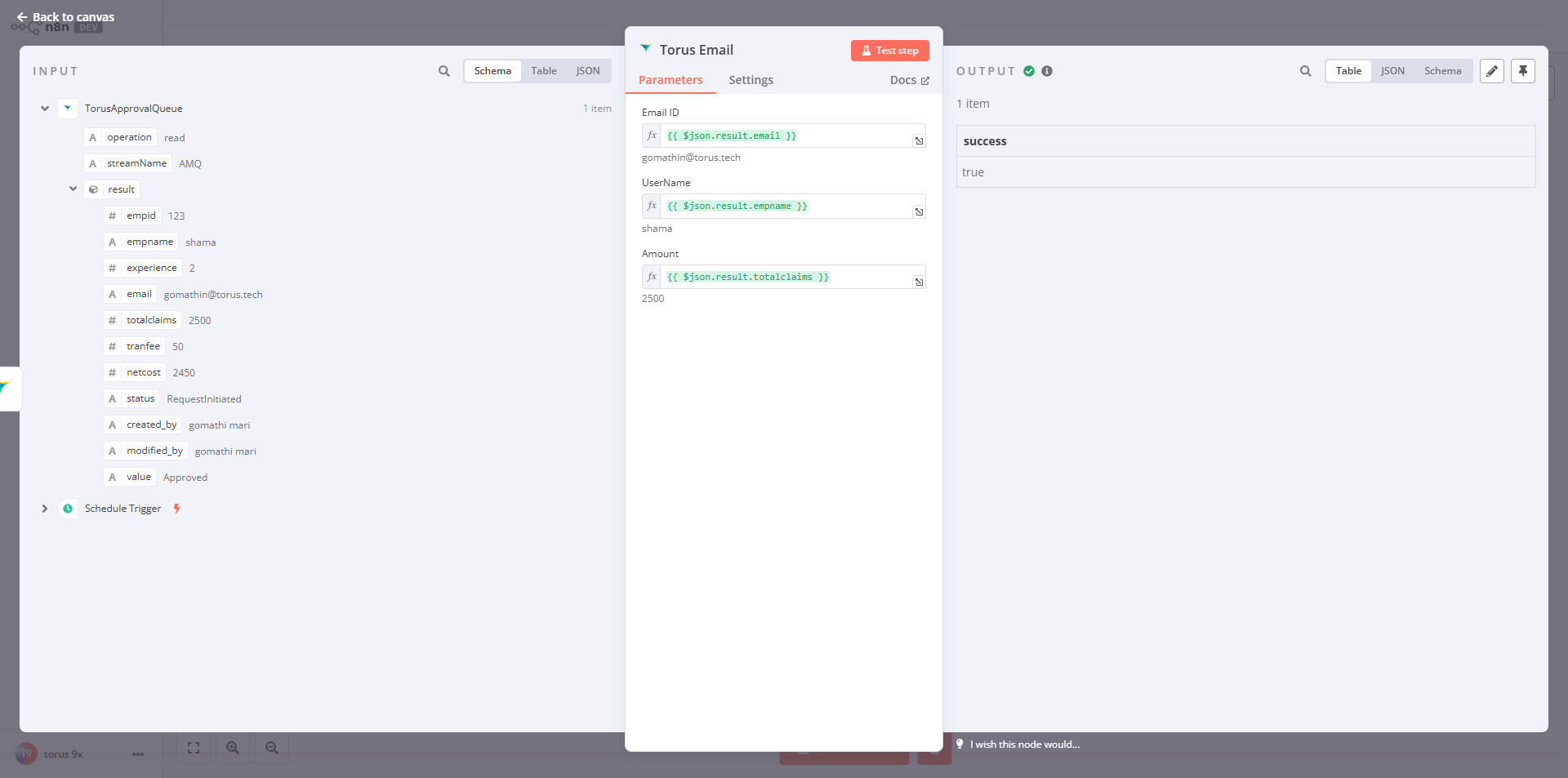Image resolution: width=1568 pixels, height=778 pixels.
Task: Open expression editor for Amount field
Action: click(919, 282)
